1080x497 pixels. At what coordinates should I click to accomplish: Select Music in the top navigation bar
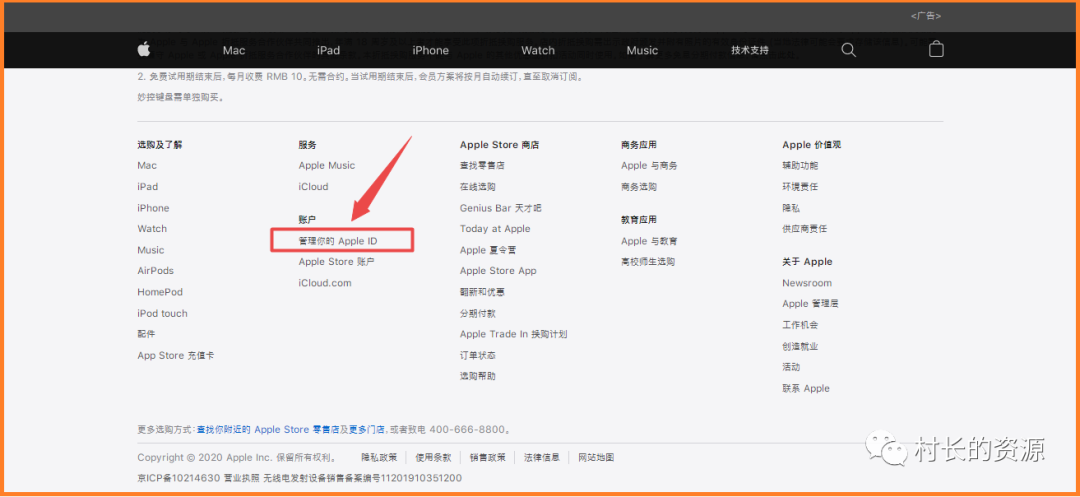point(642,50)
